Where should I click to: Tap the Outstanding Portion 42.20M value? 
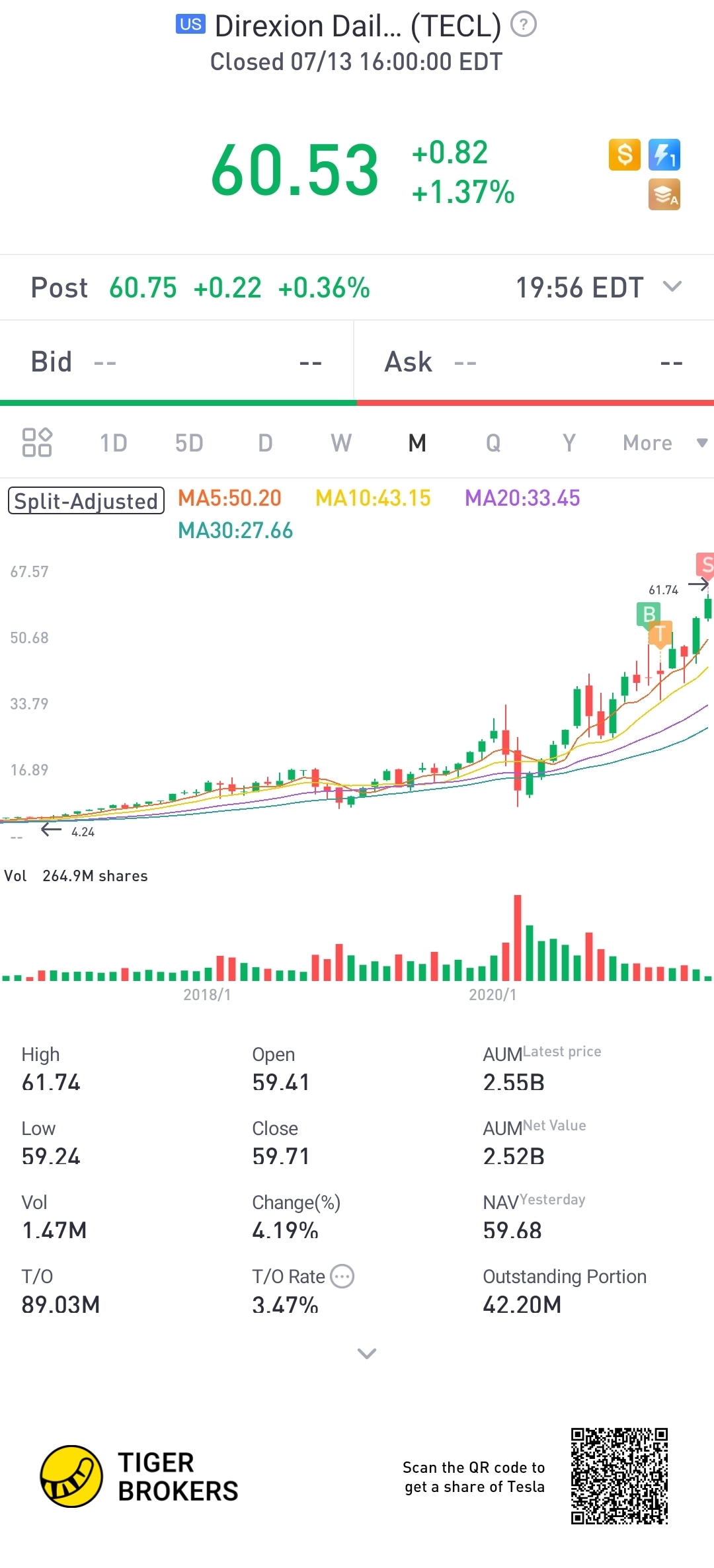pyautogui.click(x=522, y=1304)
